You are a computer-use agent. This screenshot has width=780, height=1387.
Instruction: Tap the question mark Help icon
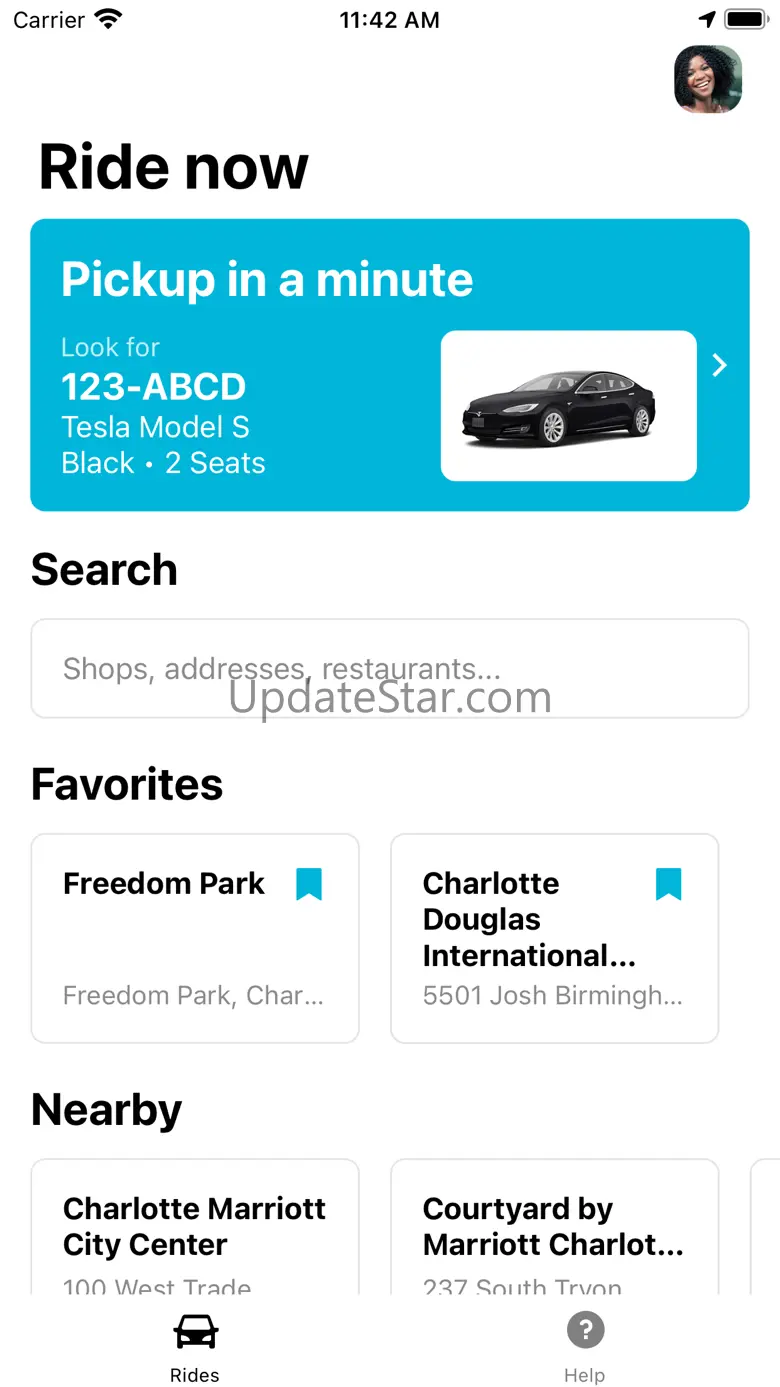[x=585, y=1330]
